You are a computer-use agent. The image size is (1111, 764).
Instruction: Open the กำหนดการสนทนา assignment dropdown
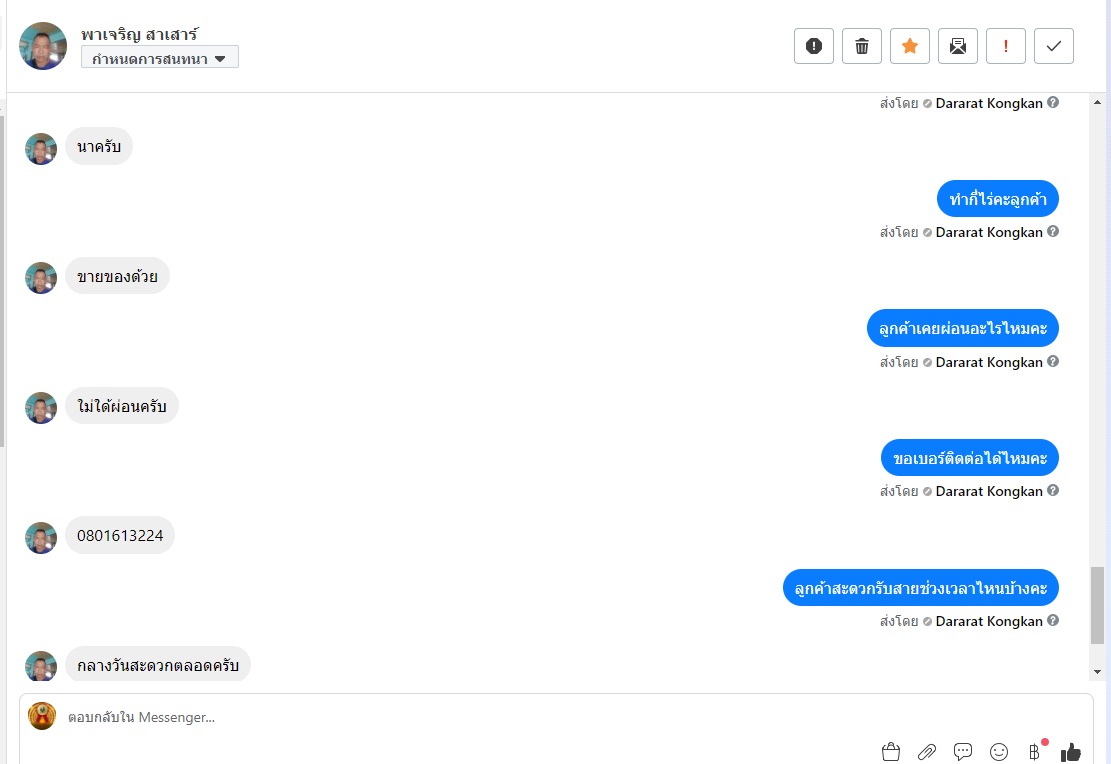(159, 57)
